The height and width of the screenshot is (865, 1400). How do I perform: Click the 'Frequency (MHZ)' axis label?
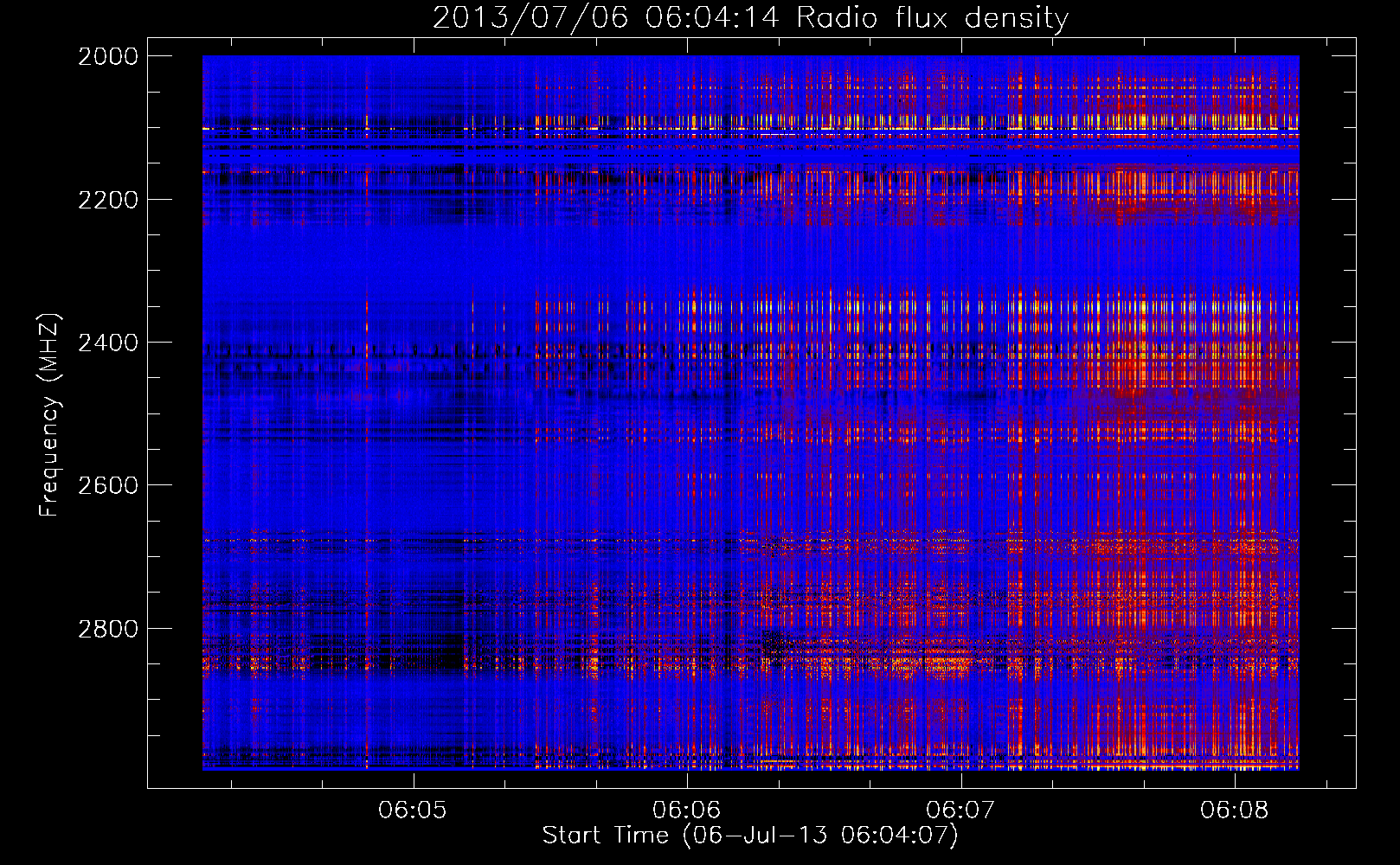[x=50, y=416]
